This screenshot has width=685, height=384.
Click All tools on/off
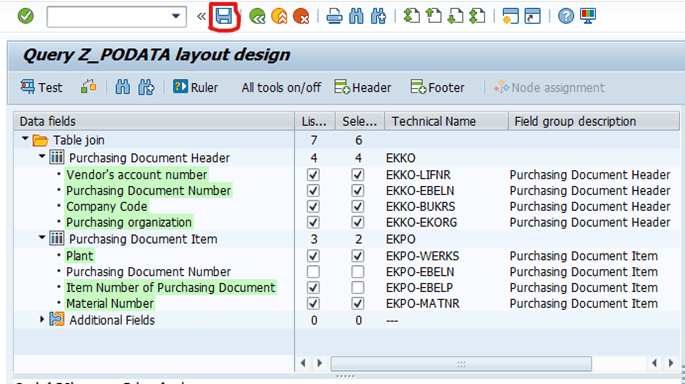pos(281,87)
